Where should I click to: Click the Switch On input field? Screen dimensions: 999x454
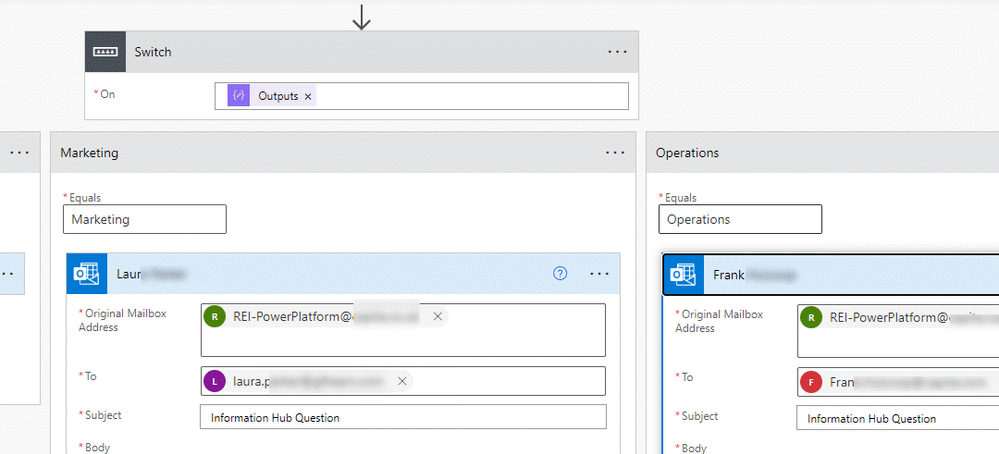(421, 96)
